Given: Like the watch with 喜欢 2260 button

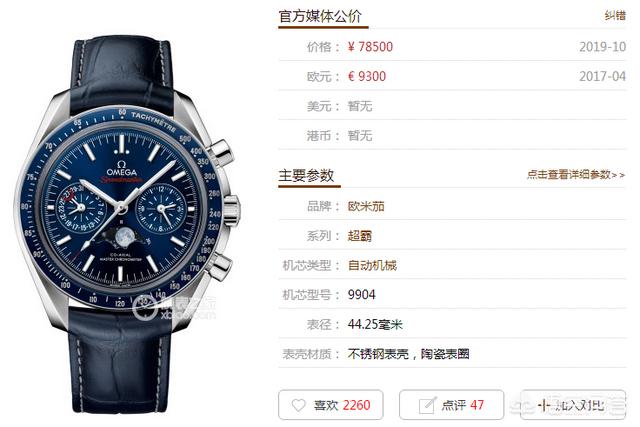Looking at the screenshot, I should [331, 405].
